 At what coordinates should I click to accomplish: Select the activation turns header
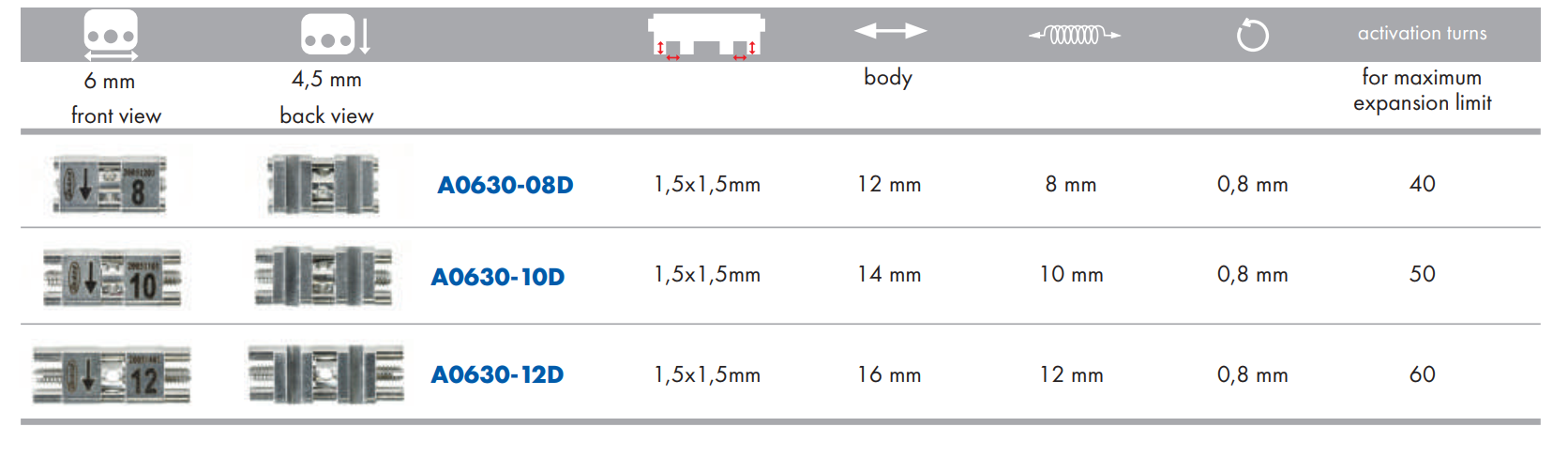pos(1422,33)
